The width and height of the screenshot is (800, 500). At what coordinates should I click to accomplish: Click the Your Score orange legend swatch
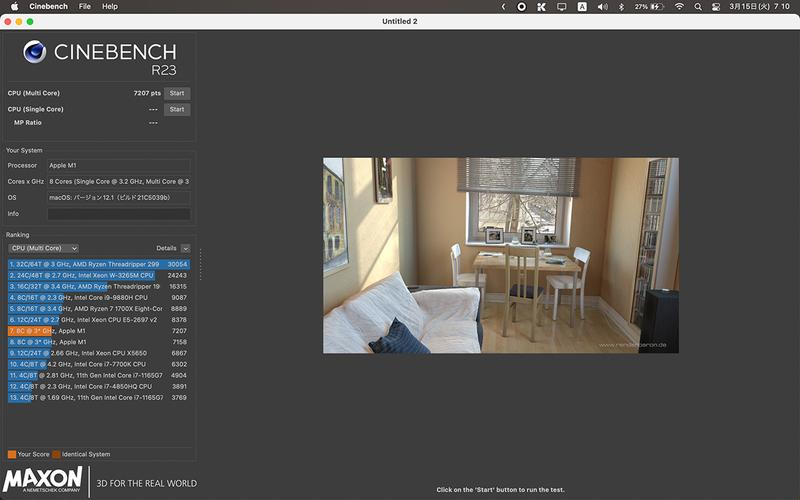tap(12, 454)
